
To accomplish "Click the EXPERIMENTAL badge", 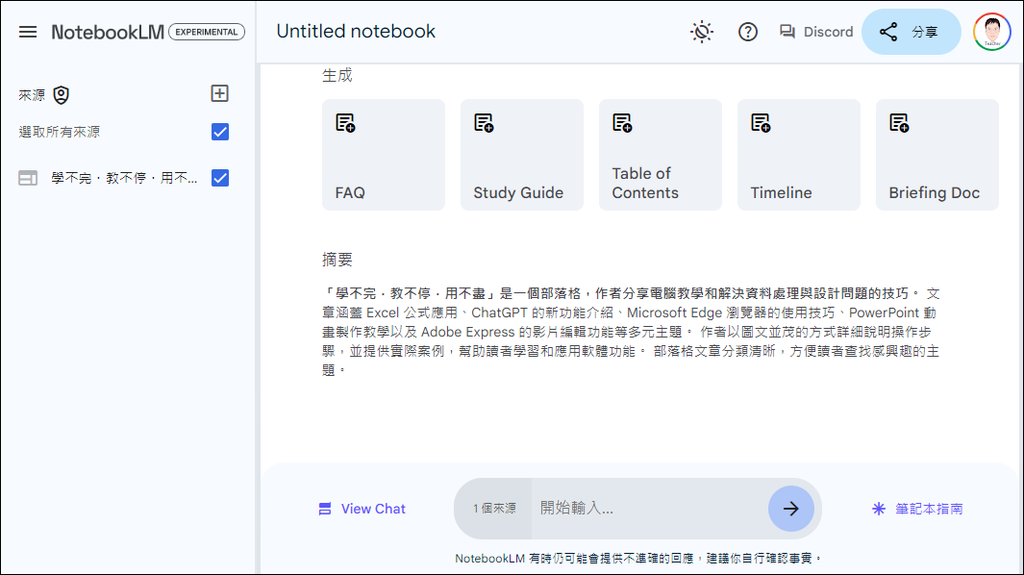I will [x=206, y=31].
